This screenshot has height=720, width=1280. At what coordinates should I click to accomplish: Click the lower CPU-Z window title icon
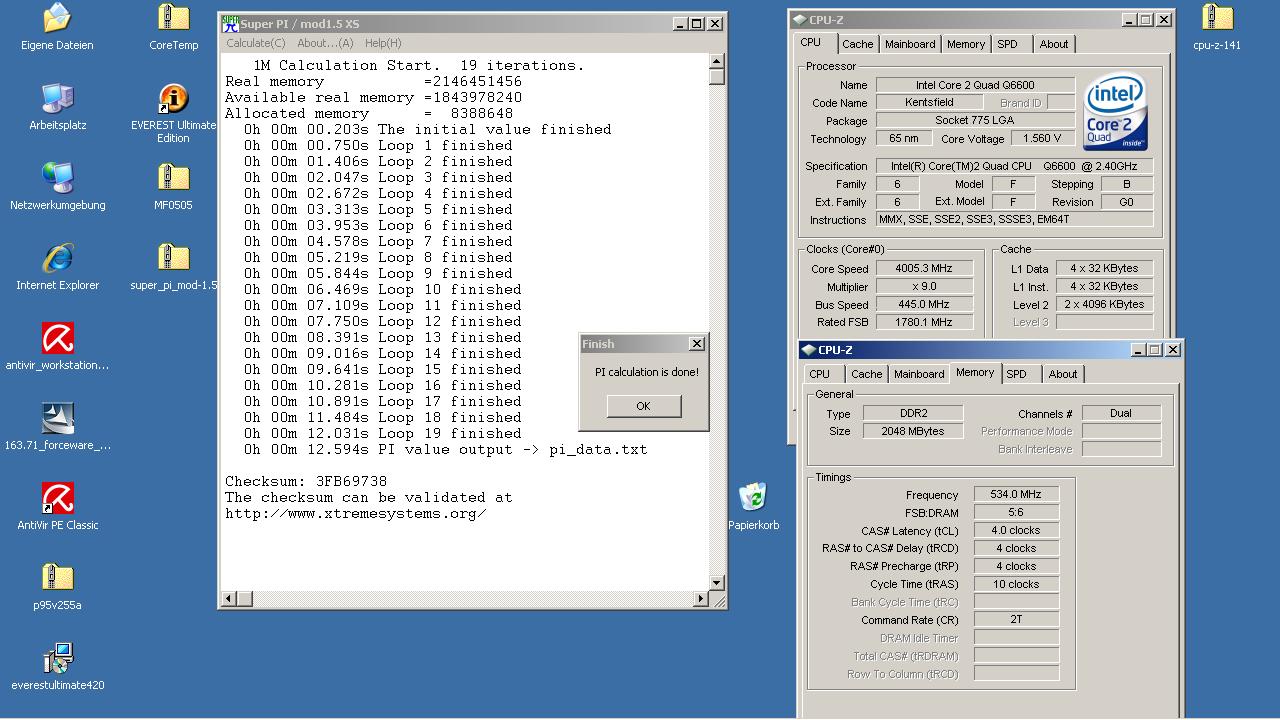809,350
